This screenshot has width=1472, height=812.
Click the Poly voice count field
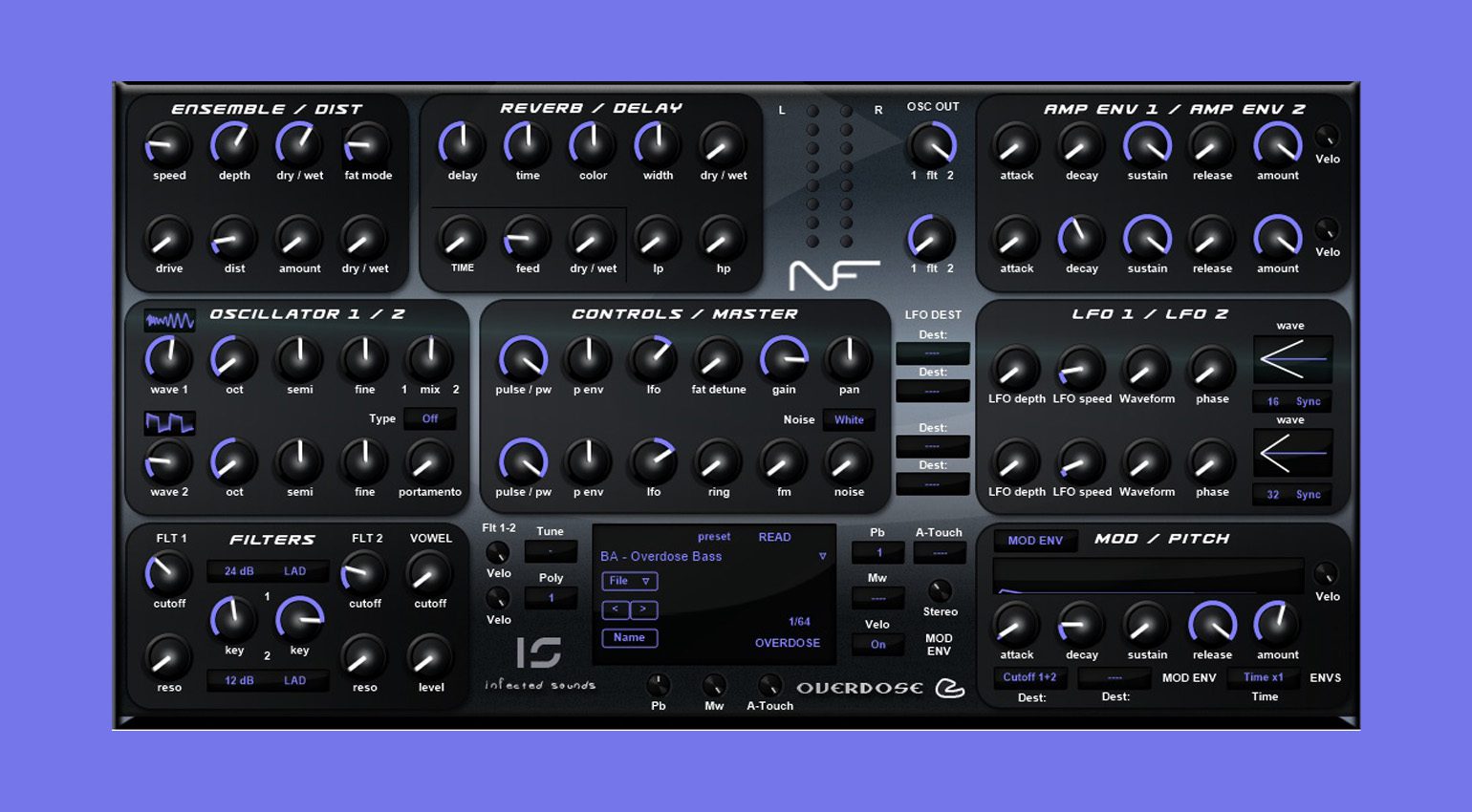pyautogui.click(x=551, y=599)
